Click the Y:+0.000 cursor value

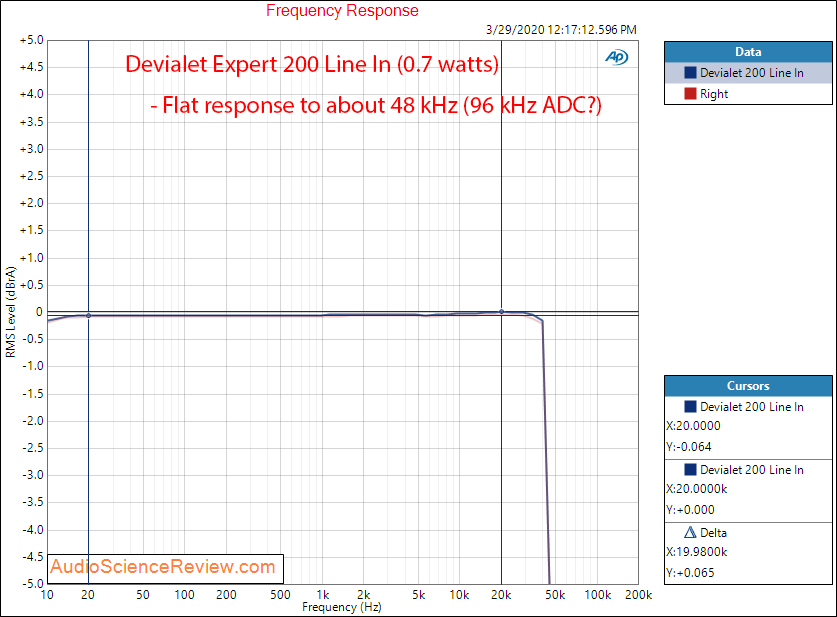(x=690, y=510)
